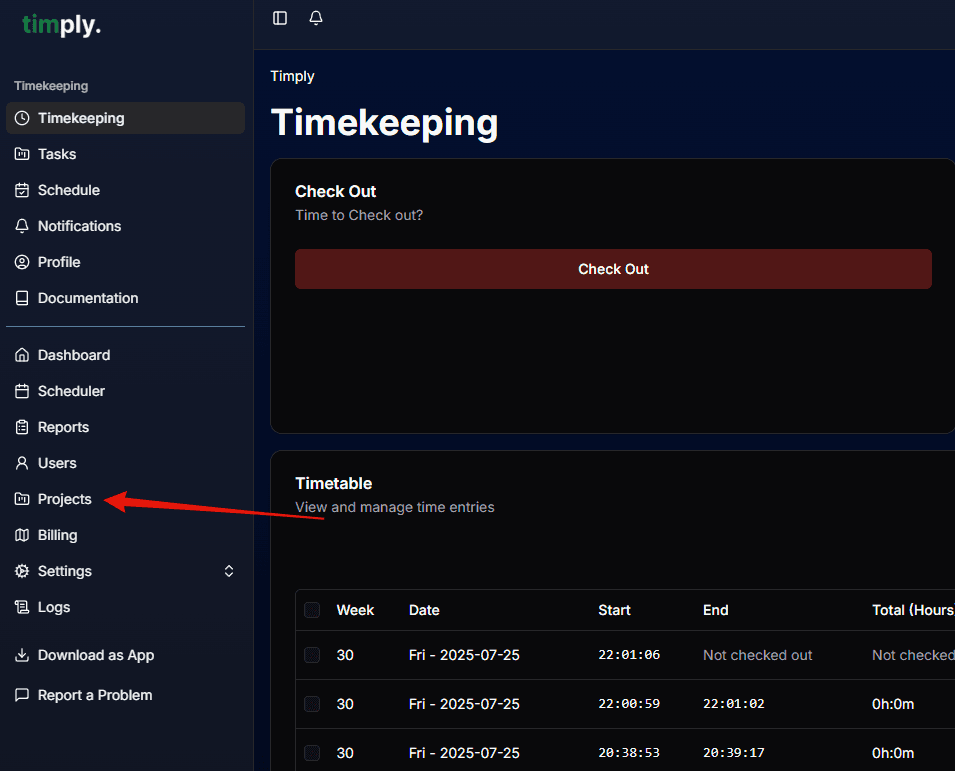This screenshot has height=771, width=955.
Task: Click the Download as App icon
Action: (22, 655)
